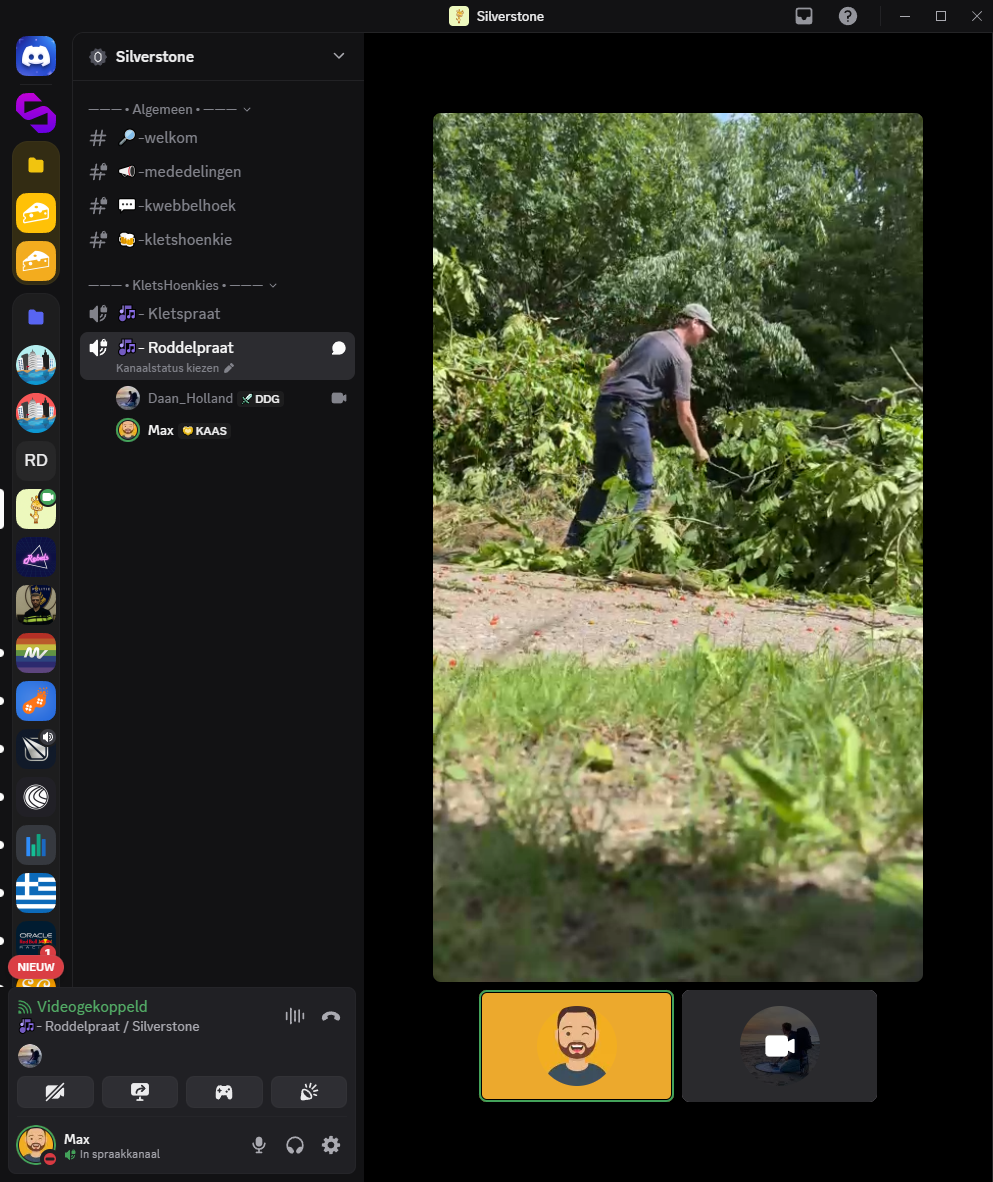The height and width of the screenshot is (1182, 993).
Task: Open Roddelpraat voice channel chat bubble
Action: 339,348
